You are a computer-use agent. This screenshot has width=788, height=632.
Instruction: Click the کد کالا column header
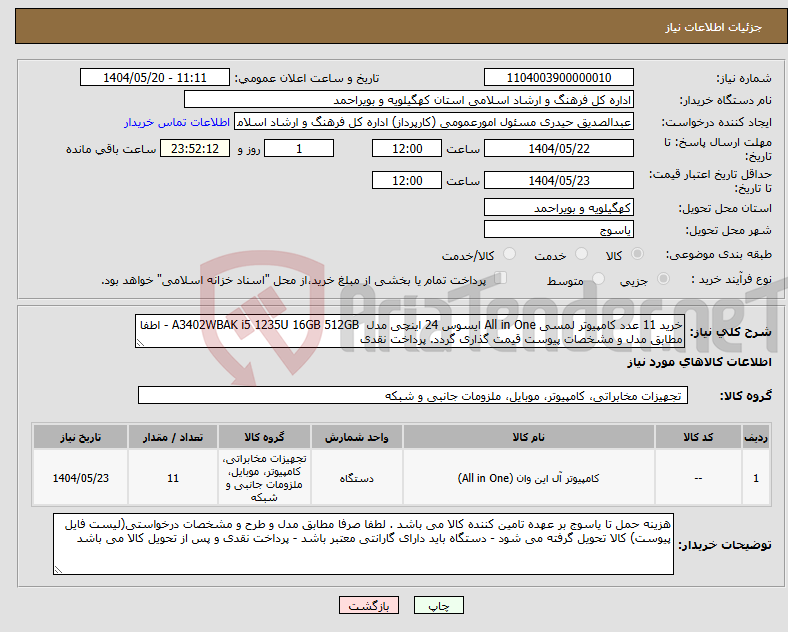pyautogui.click(x=698, y=437)
